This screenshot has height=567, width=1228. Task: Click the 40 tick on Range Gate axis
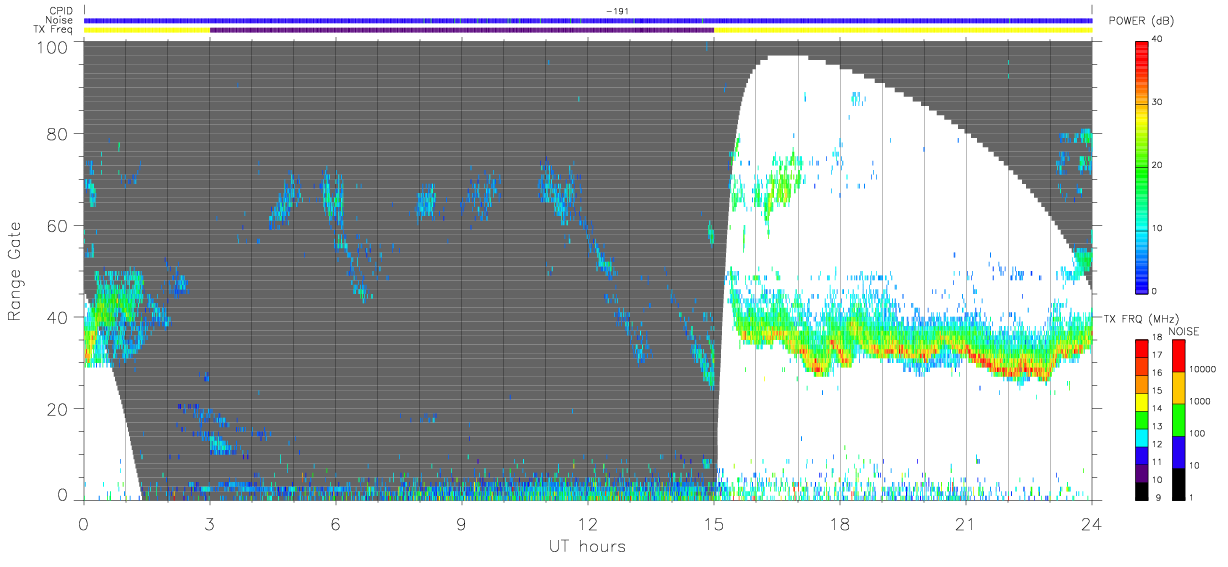pos(59,318)
